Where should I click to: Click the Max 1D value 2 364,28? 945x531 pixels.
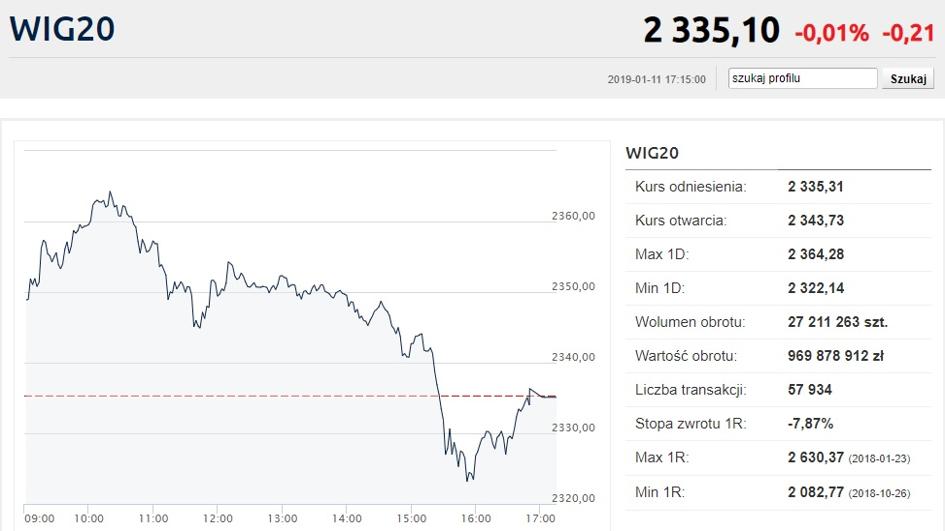(816, 255)
